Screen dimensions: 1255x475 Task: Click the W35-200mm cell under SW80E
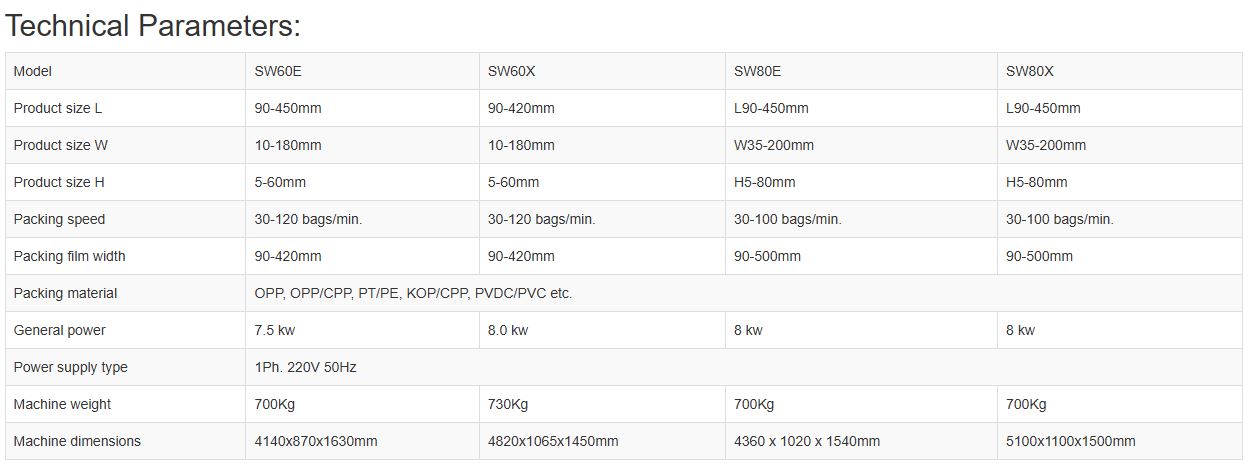click(x=861, y=145)
